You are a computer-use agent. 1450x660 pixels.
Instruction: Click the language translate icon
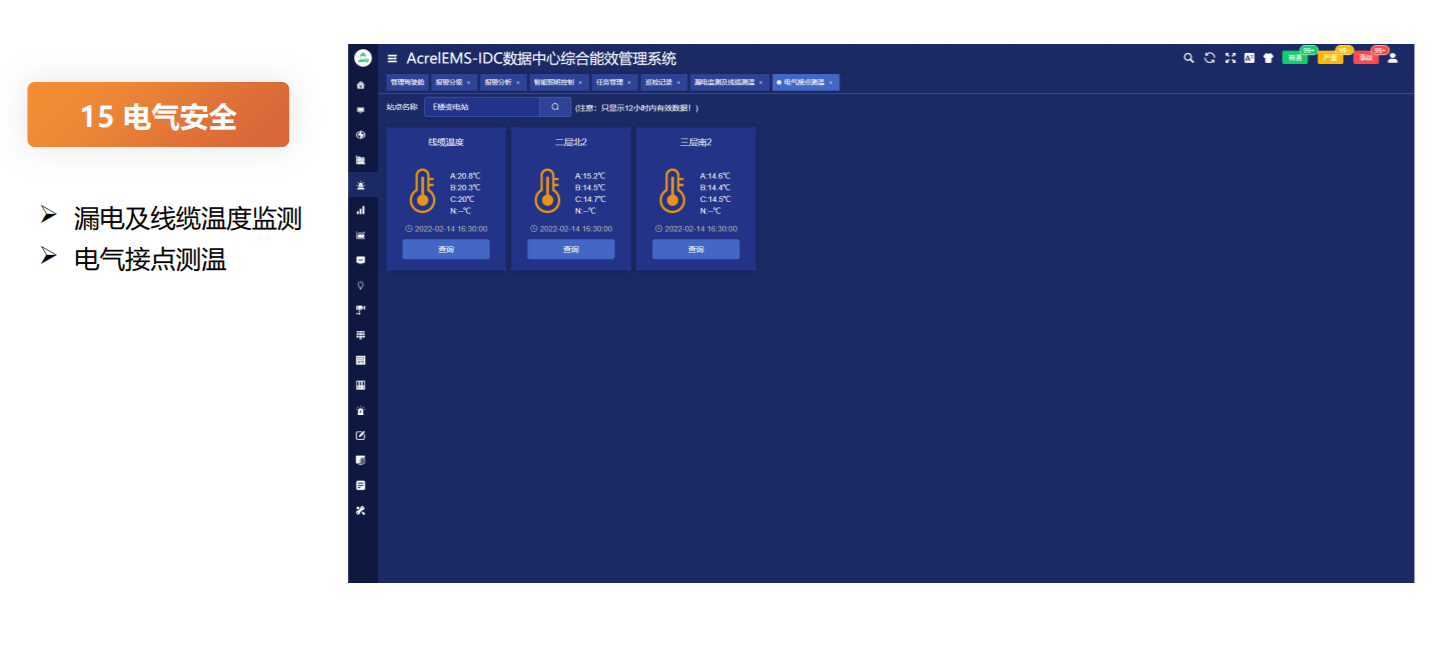pos(1249,58)
